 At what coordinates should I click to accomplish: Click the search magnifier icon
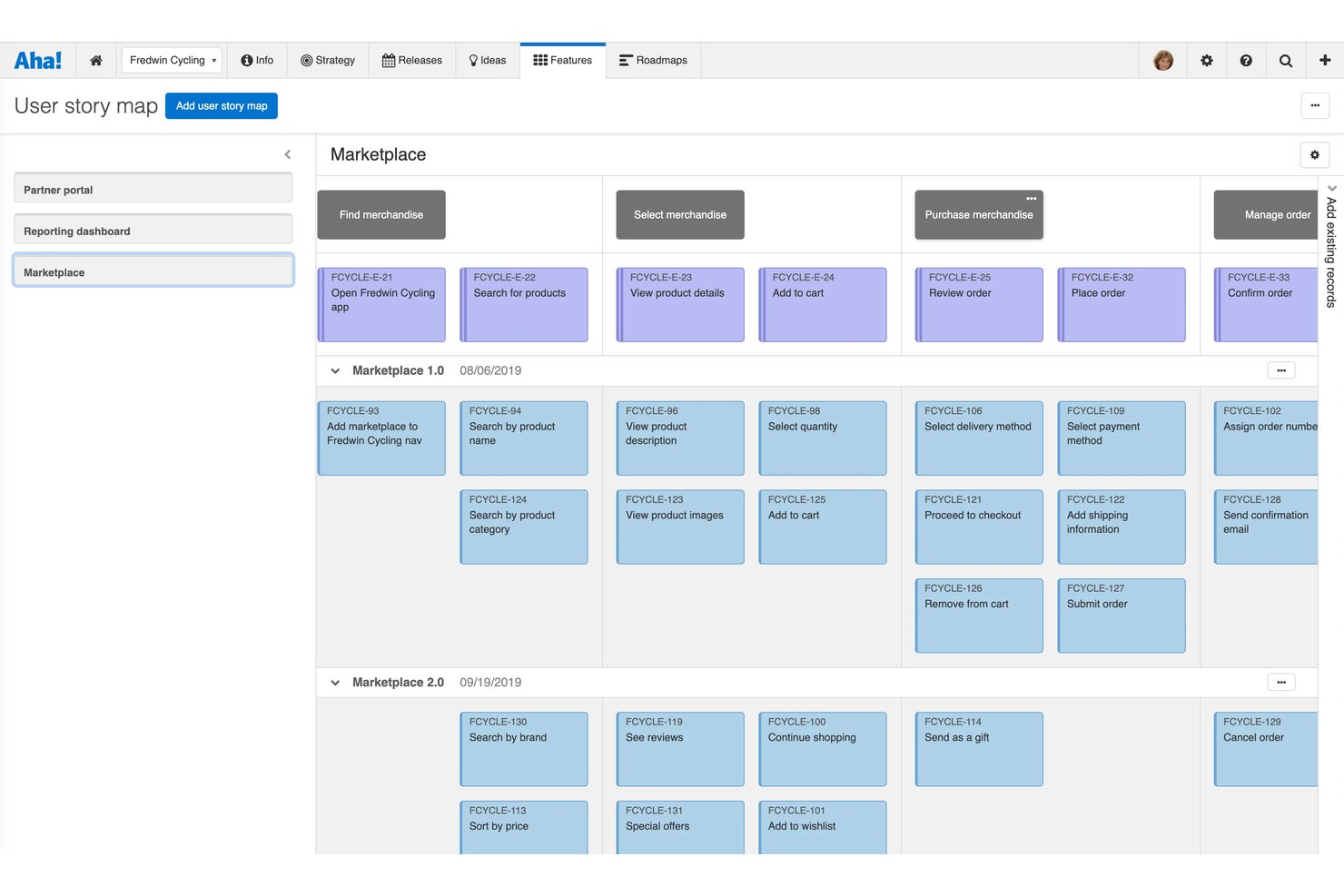[x=1286, y=61]
